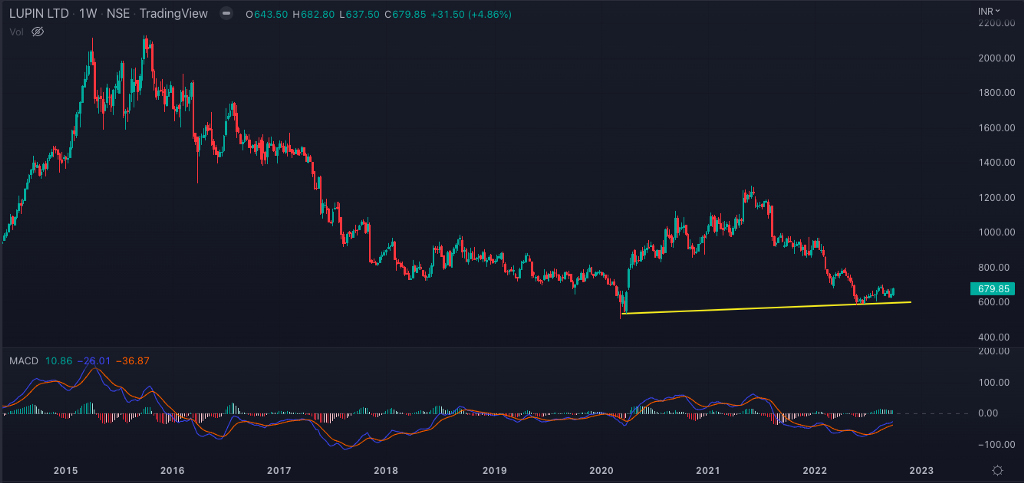Image resolution: width=1024 pixels, height=483 pixels.
Task: Click the 1800.00 price axis label
Action: (996, 93)
